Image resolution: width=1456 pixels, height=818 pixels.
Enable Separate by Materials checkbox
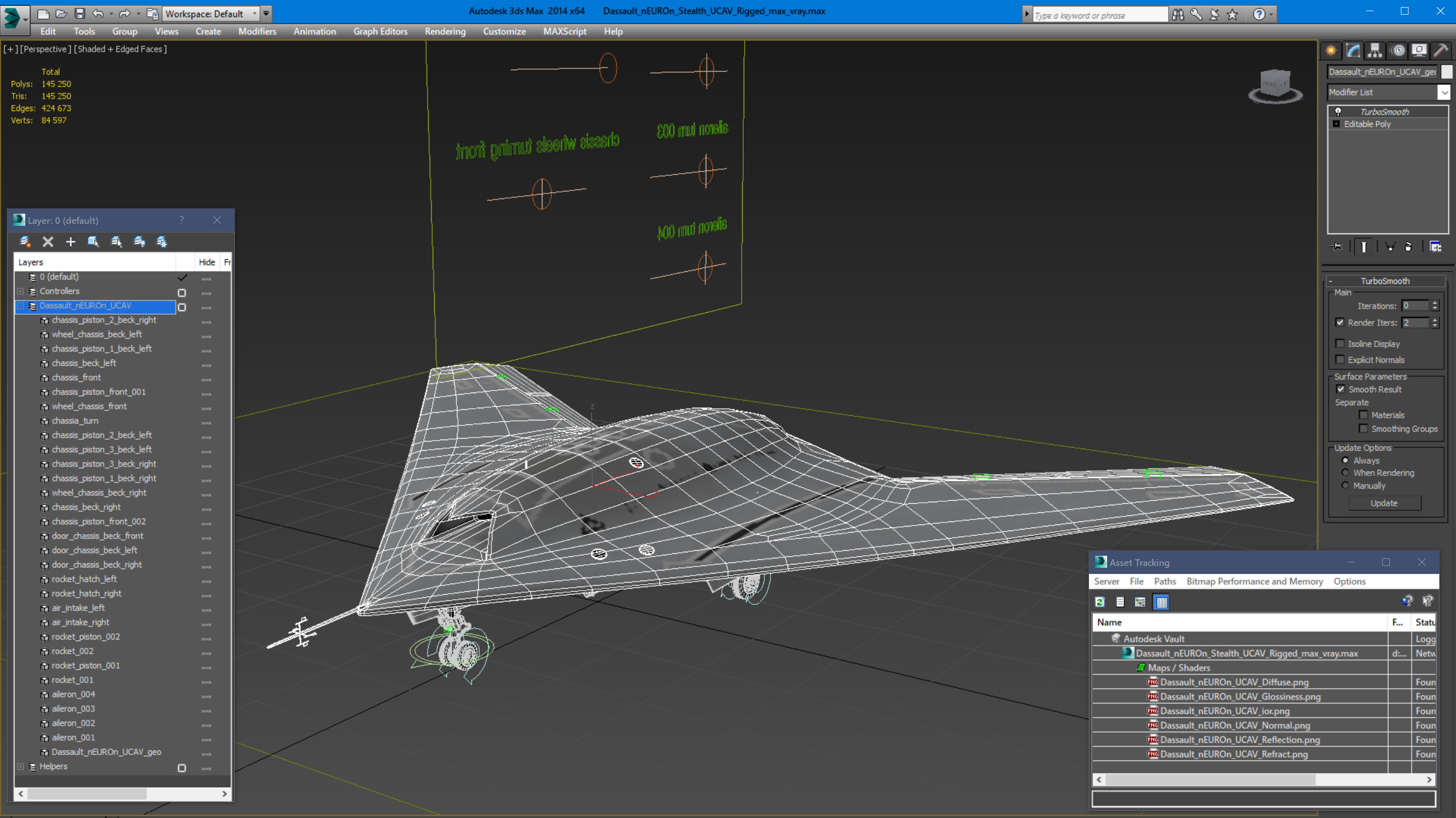[1363, 415]
